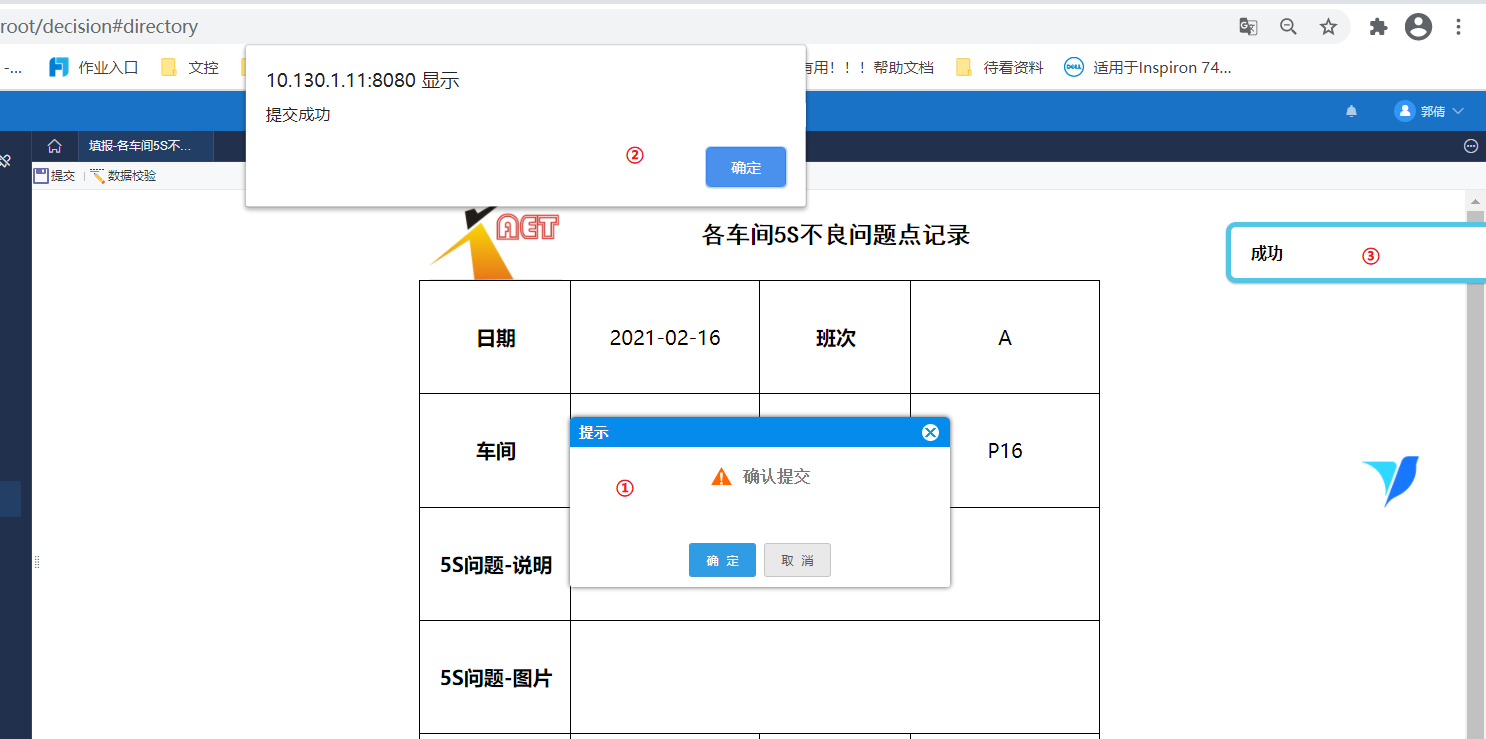Open the Chrome profile avatar
This screenshot has height=739, width=1486.
pos(1418,27)
